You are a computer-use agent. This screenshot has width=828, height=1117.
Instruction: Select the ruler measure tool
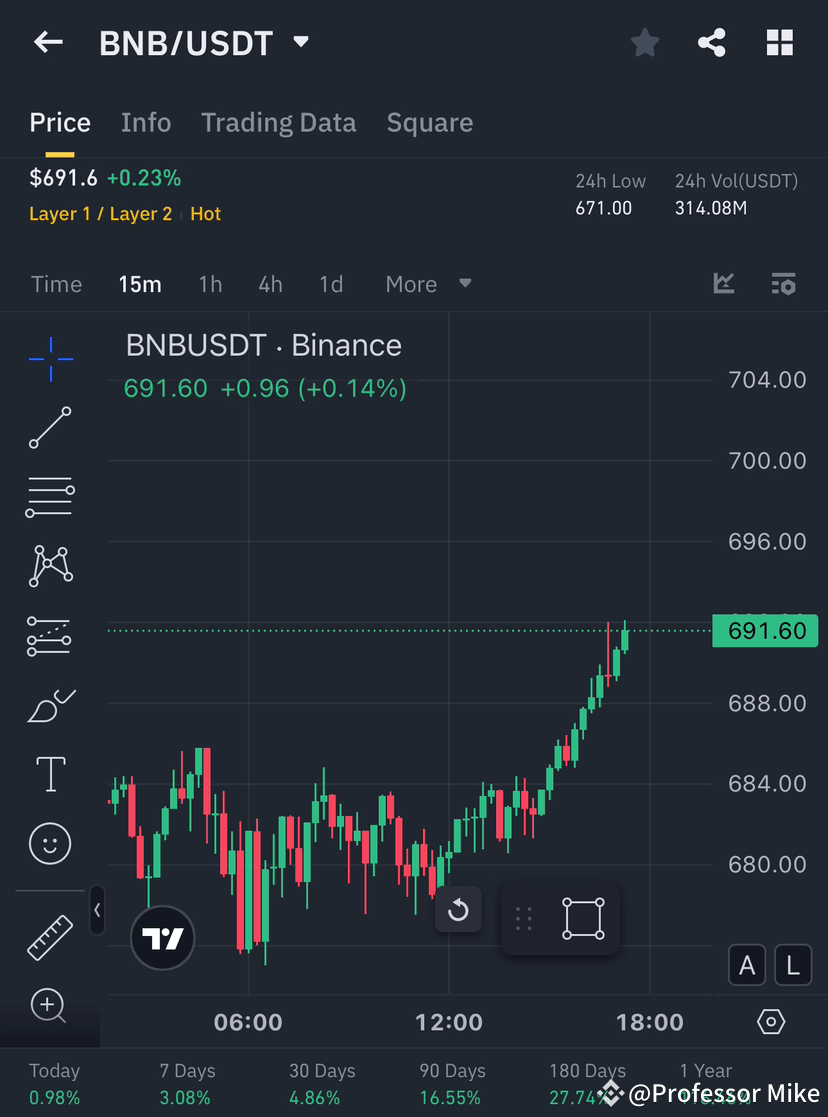50,938
